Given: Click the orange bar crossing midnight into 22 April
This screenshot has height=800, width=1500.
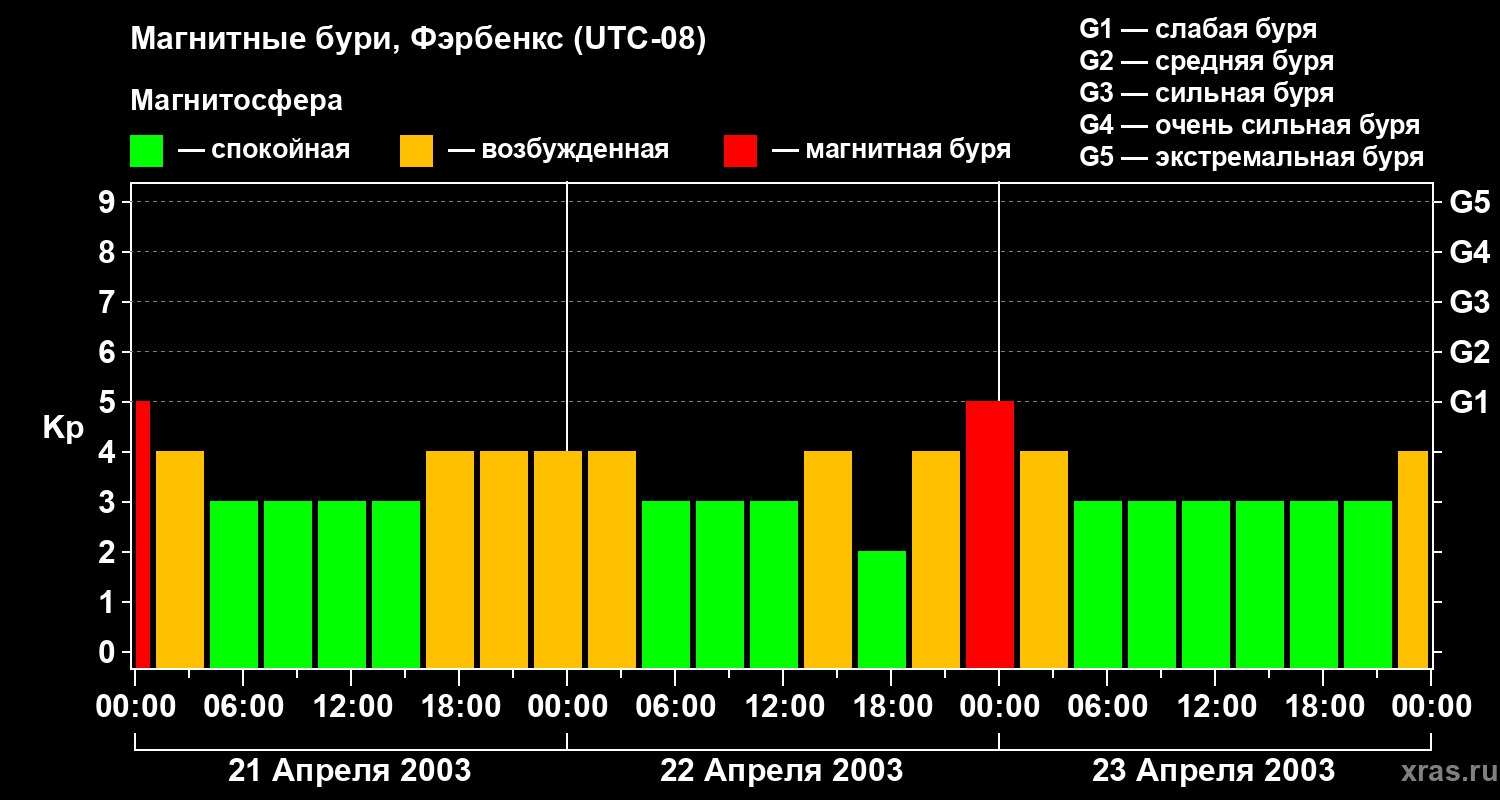Looking at the screenshot, I should pyautogui.click(x=558, y=559).
